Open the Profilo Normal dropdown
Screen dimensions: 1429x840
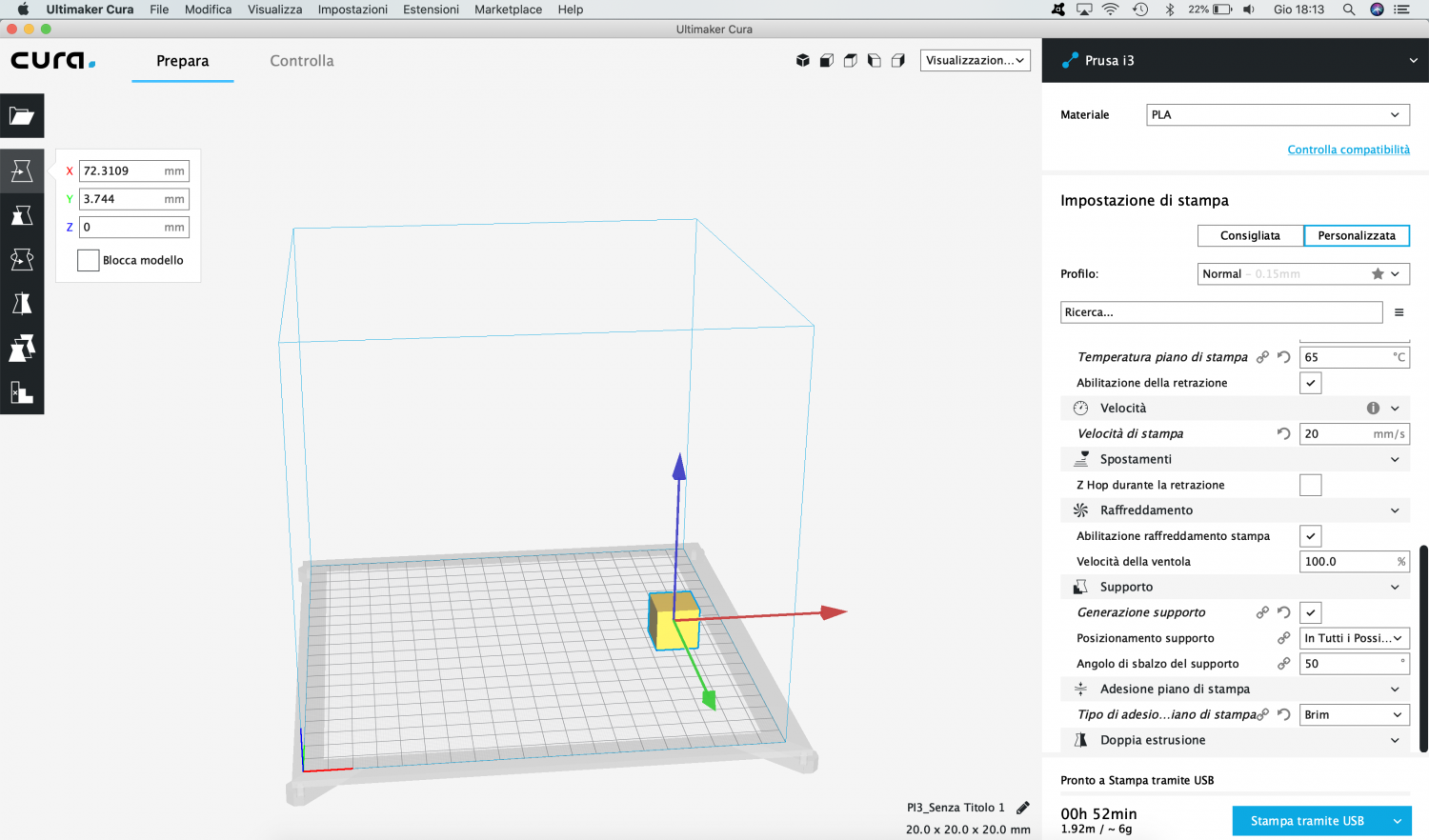pyautogui.click(x=1303, y=273)
